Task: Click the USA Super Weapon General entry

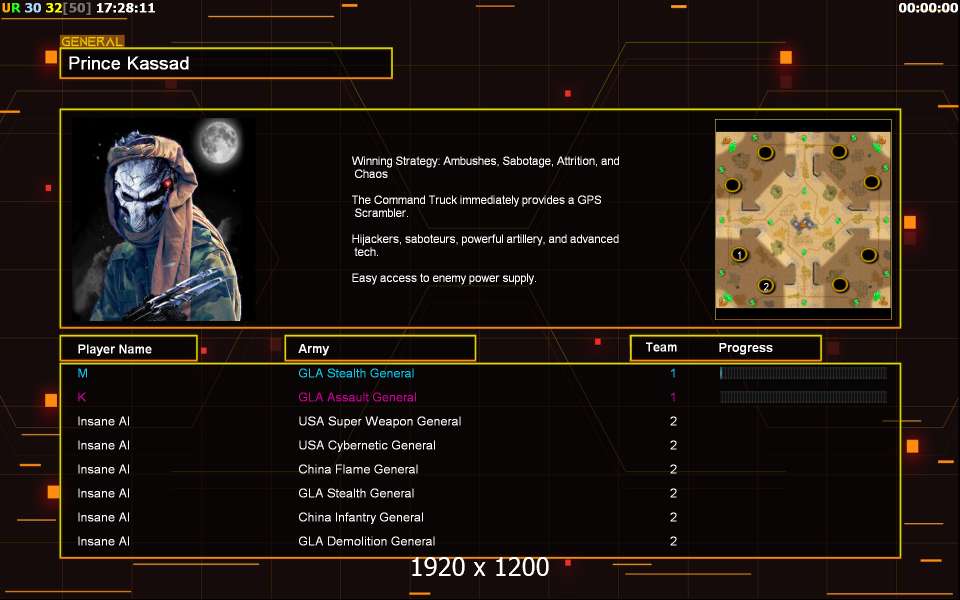Action: (380, 421)
